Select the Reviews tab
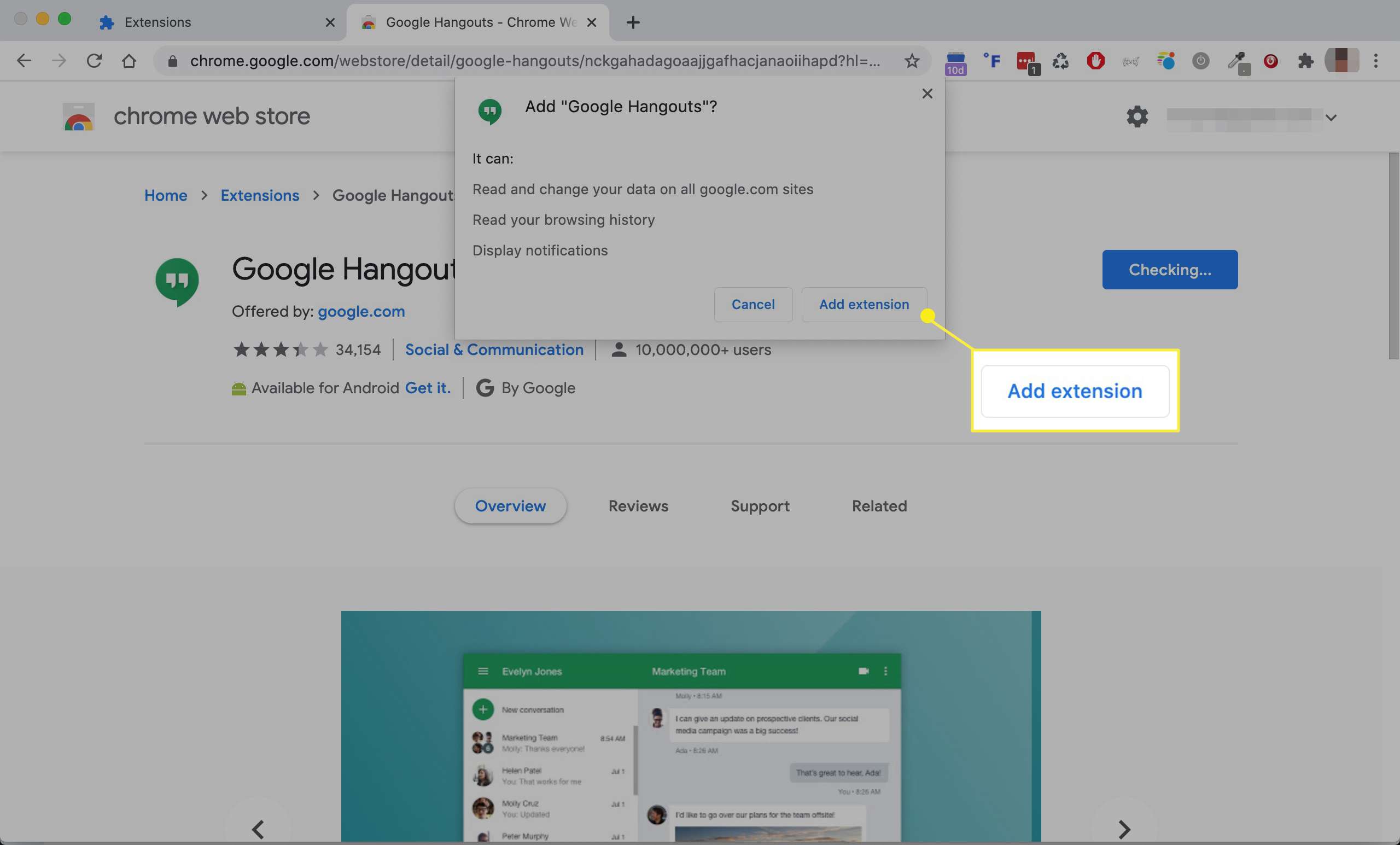The image size is (1400, 845). 638,506
